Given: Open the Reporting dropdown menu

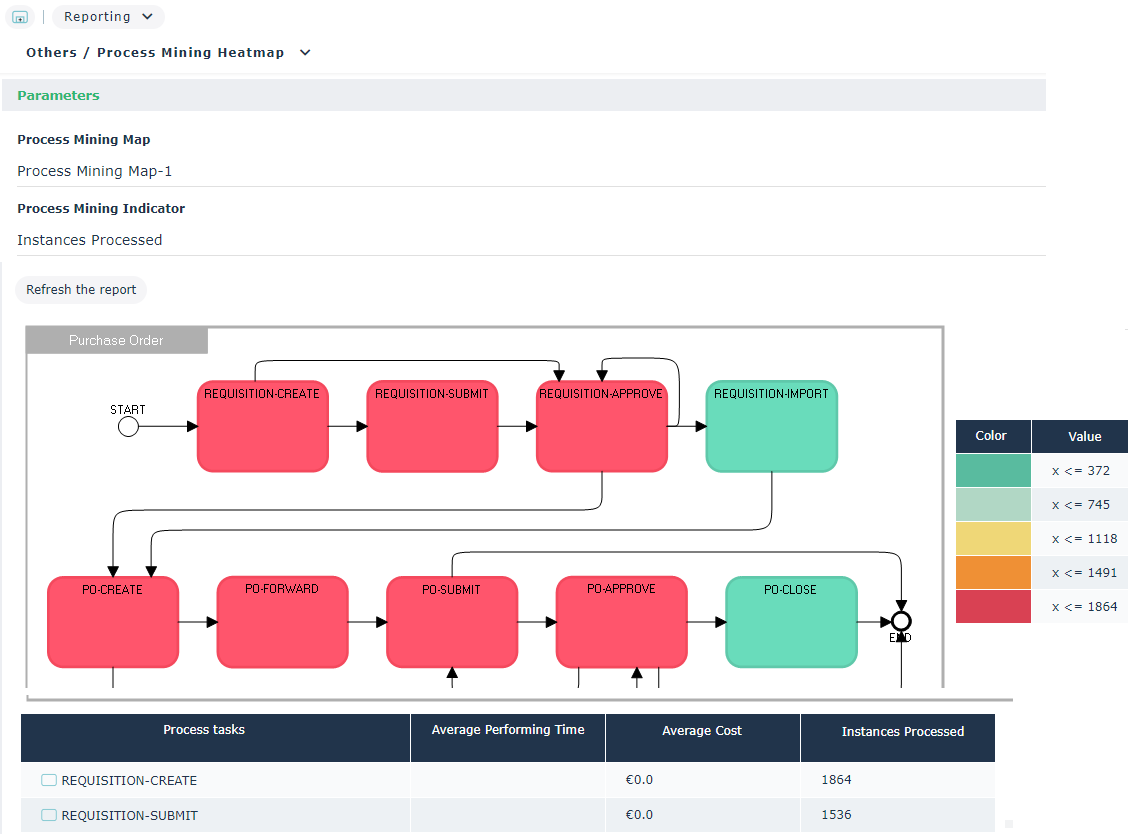Looking at the screenshot, I should [108, 17].
